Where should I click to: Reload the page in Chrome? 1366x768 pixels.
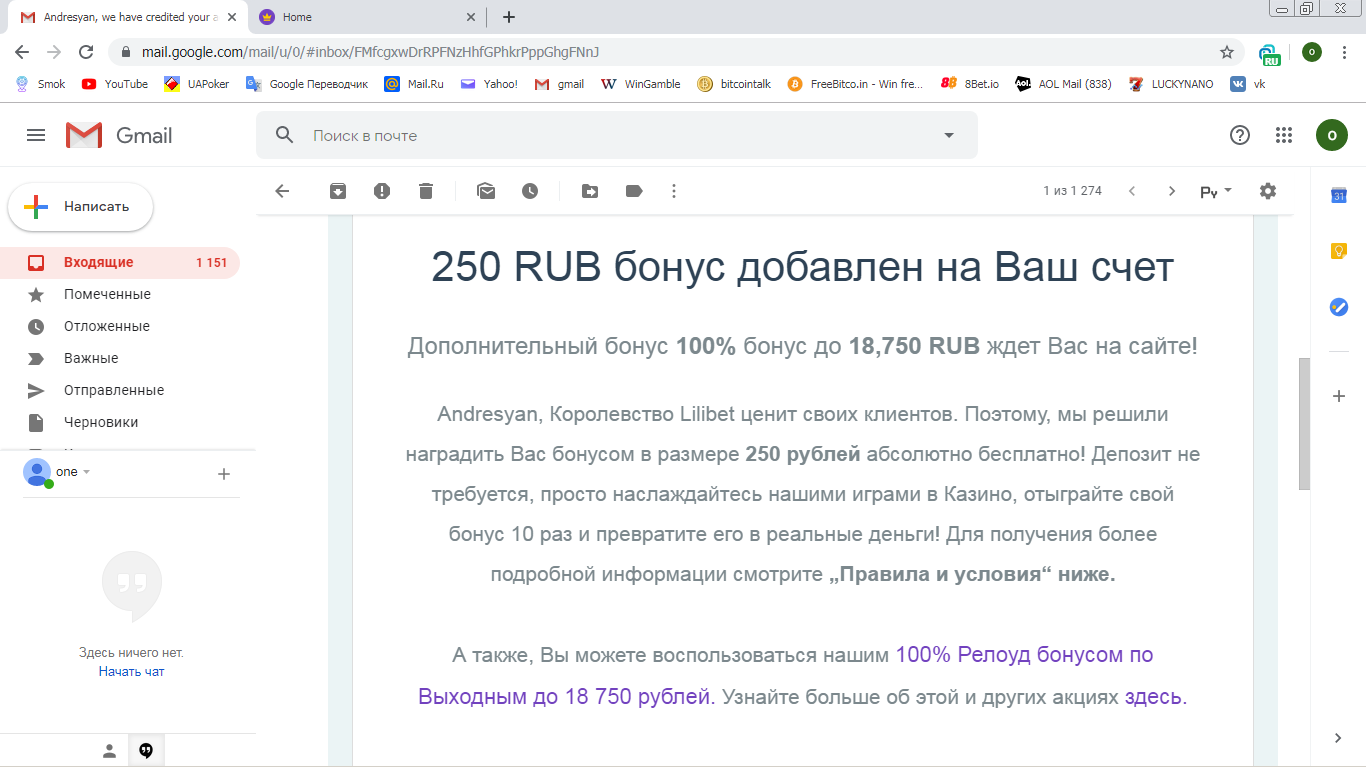pos(86,52)
